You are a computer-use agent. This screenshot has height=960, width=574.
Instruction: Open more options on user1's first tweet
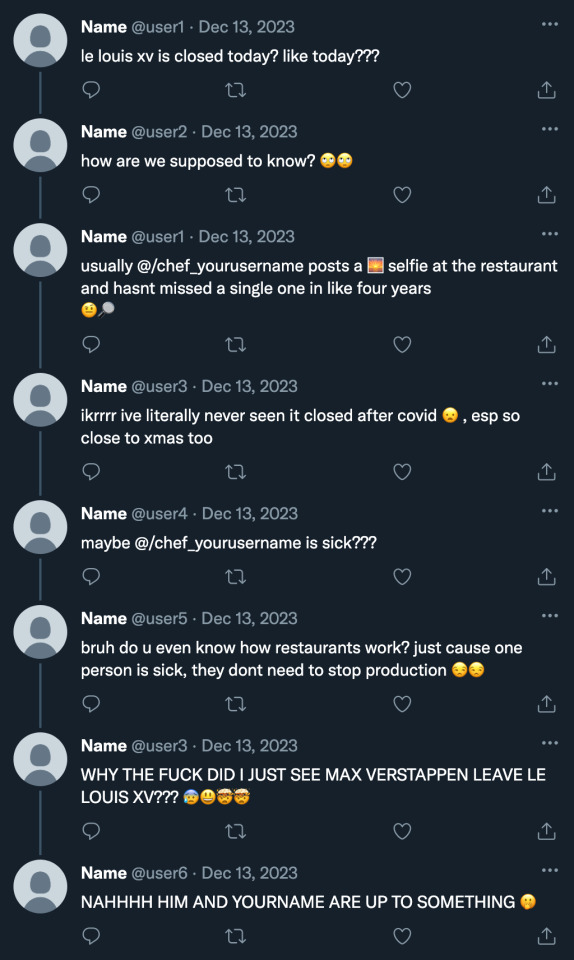coord(550,24)
